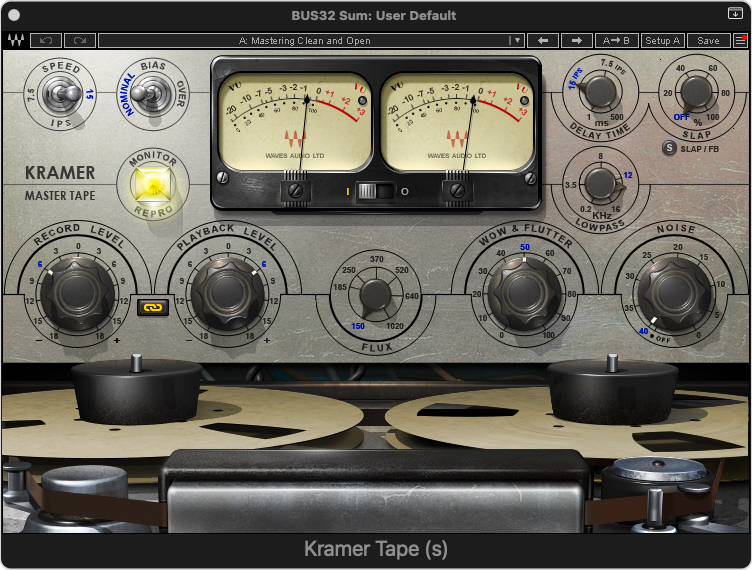752x570 pixels.
Task: Load the next preset with right arrow
Action: (x=576, y=41)
